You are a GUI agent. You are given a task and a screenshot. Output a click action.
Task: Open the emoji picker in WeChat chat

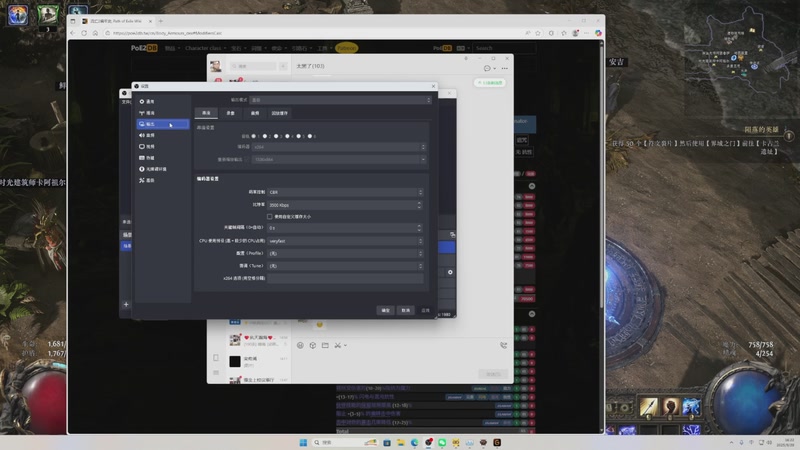tap(301, 345)
